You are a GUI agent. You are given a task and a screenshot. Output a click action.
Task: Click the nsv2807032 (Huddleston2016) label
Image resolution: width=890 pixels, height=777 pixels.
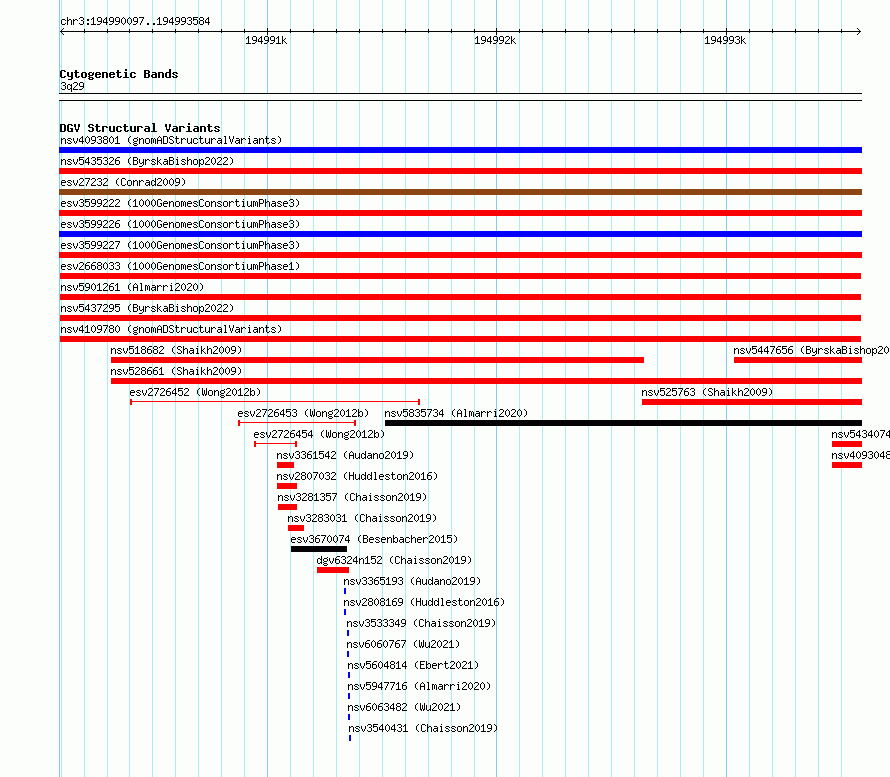pos(357,476)
